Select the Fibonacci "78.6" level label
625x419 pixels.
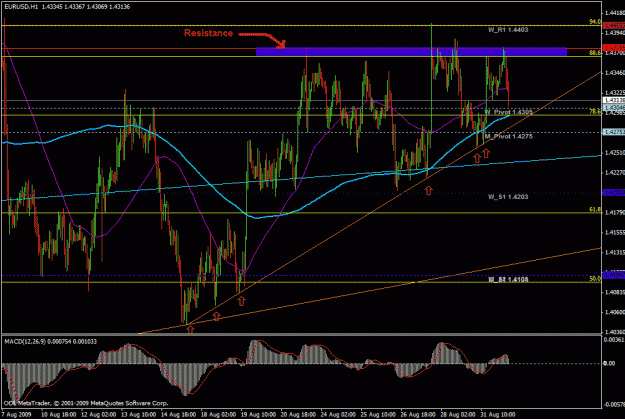pos(595,112)
